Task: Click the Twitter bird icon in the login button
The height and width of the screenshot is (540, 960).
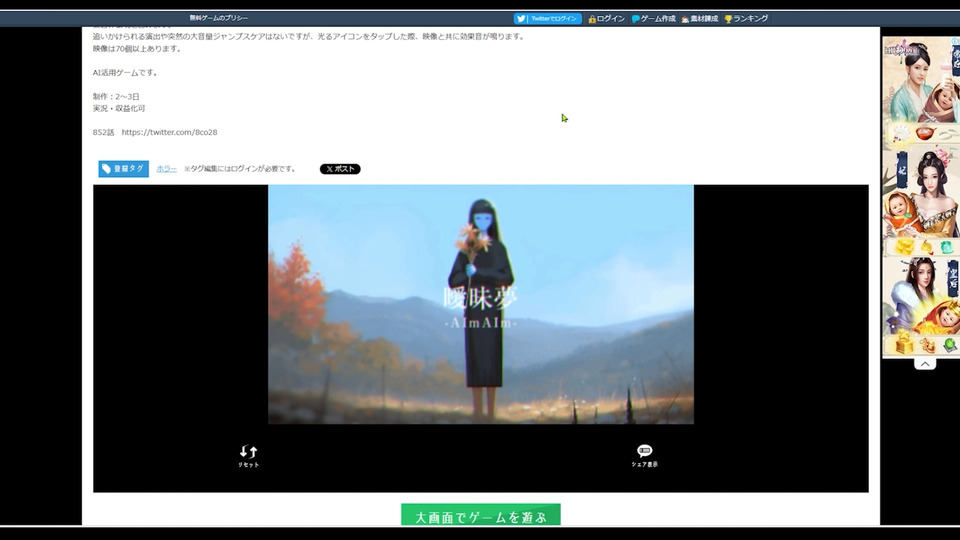Action: point(521,18)
